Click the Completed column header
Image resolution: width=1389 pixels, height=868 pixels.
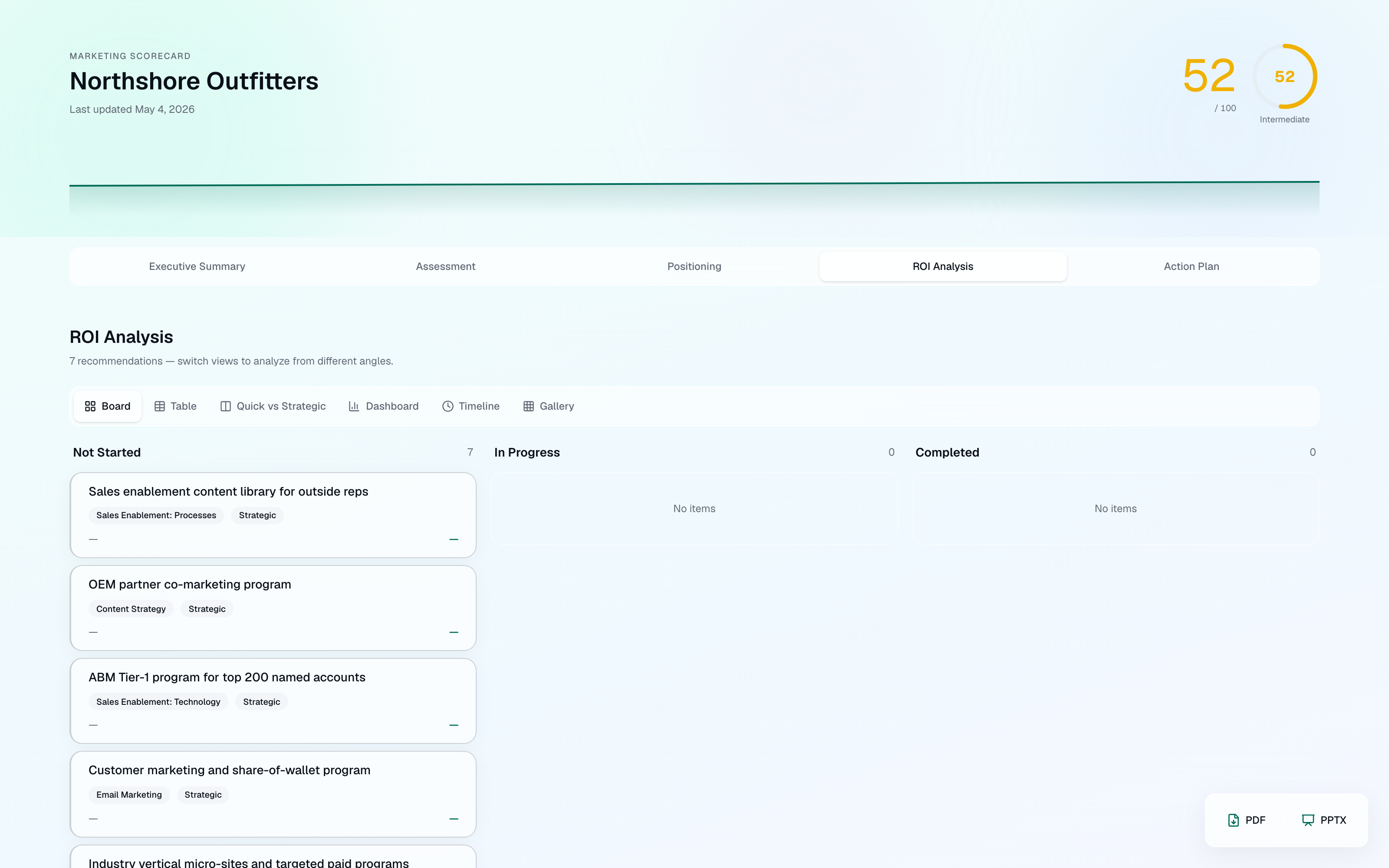point(947,452)
